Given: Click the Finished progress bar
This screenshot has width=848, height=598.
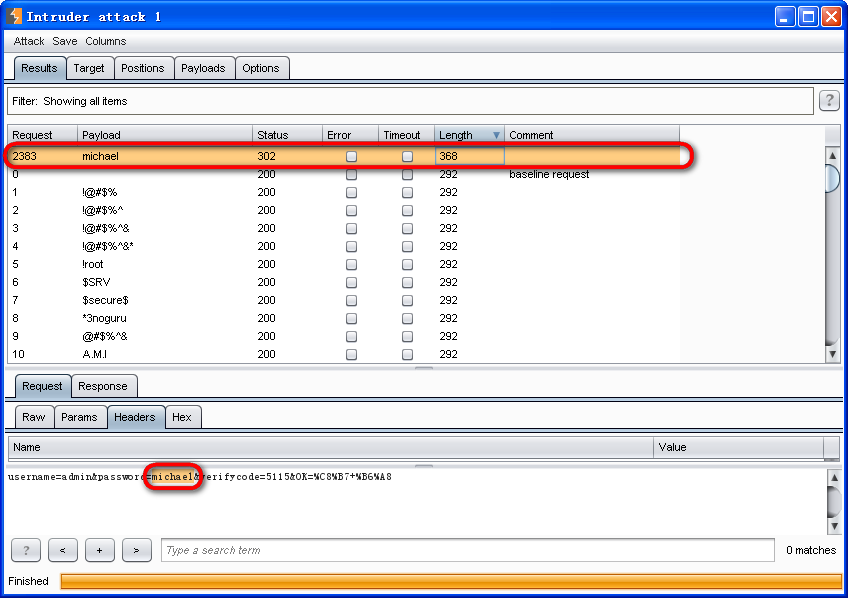Looking at the screenshot, I should pos(451,581).
